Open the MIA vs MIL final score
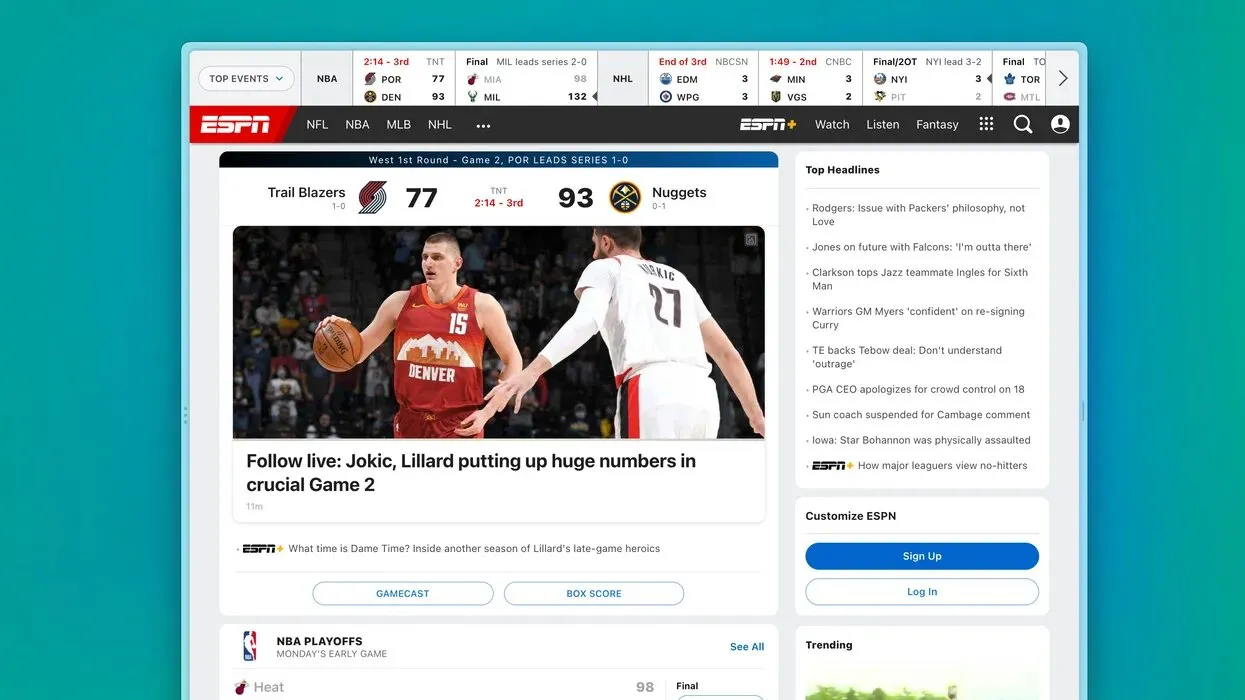The height and width of the screenshot is (700, 1245). tap(526, 79)
